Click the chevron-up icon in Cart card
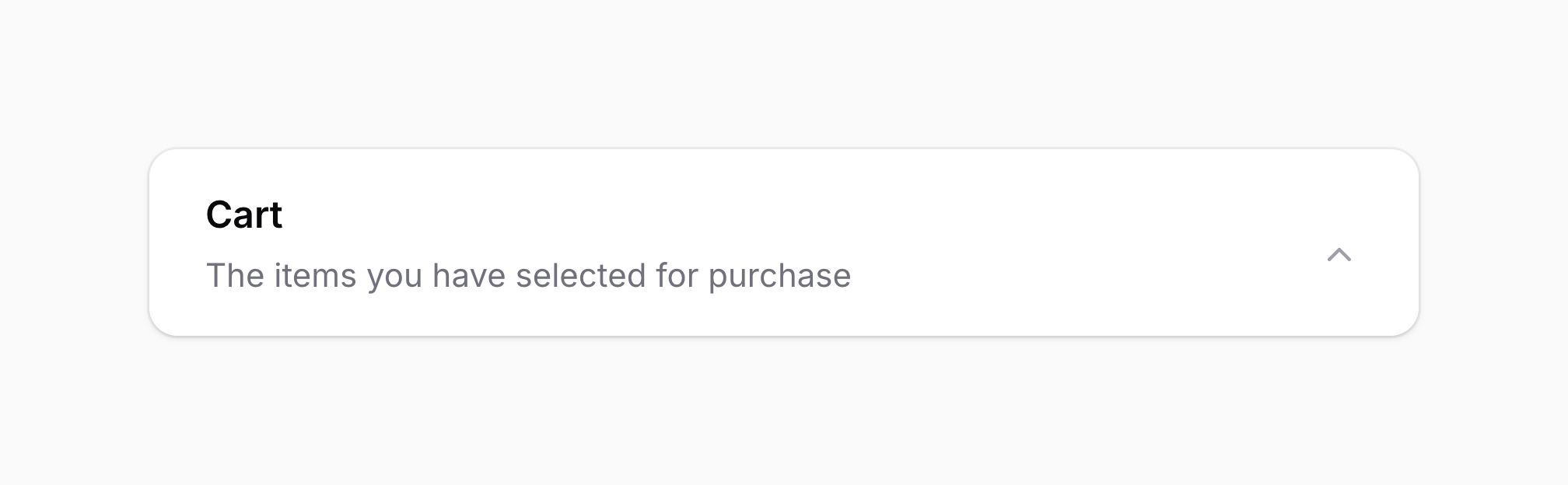This screenshot has height=485, width=1568. tap(1339, 255)
